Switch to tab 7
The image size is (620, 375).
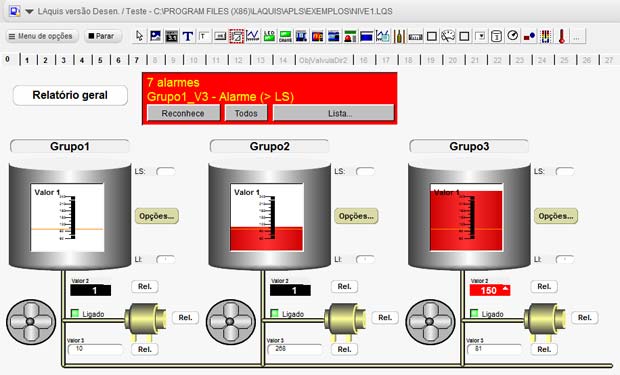[136, 60]
